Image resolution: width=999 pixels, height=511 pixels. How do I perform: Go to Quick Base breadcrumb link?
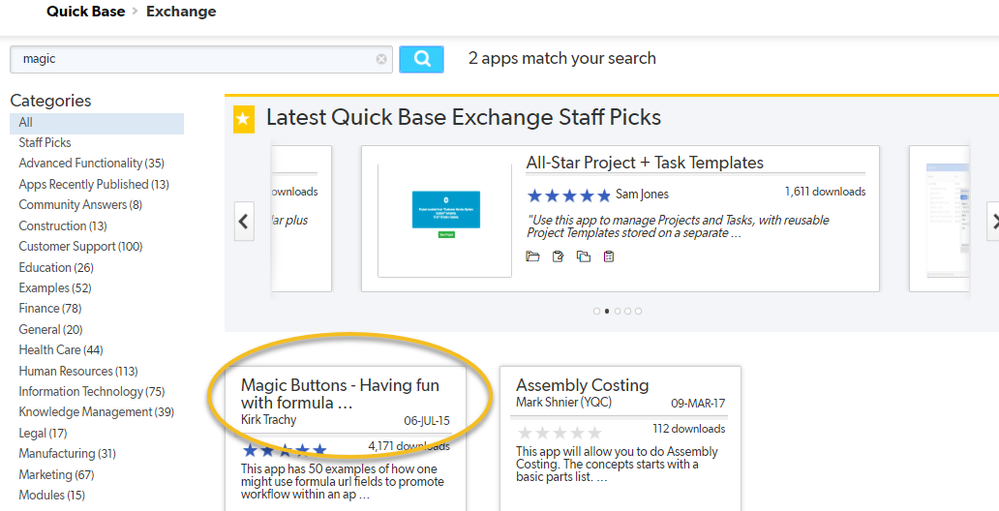[85, 11]
